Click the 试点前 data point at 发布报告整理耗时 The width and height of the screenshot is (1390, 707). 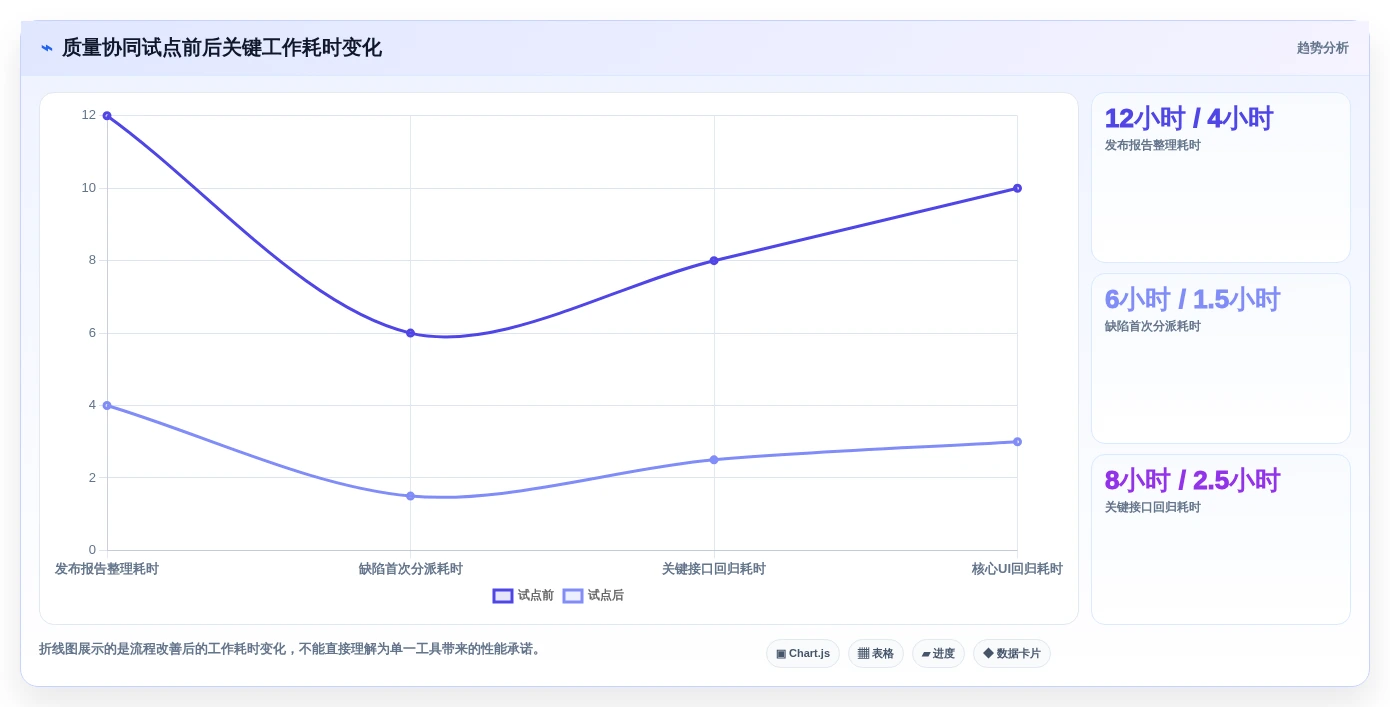[107, 116]
